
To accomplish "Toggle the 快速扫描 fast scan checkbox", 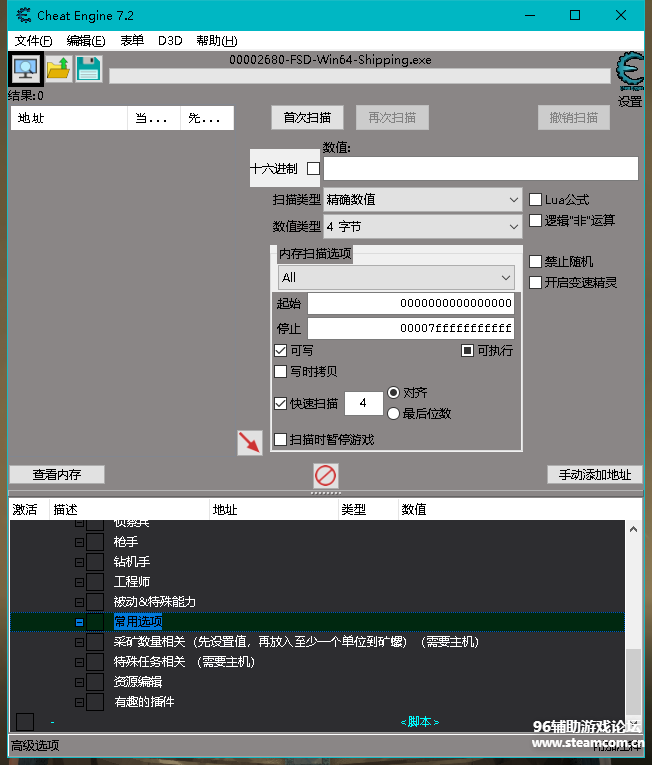I will (281, 403).
